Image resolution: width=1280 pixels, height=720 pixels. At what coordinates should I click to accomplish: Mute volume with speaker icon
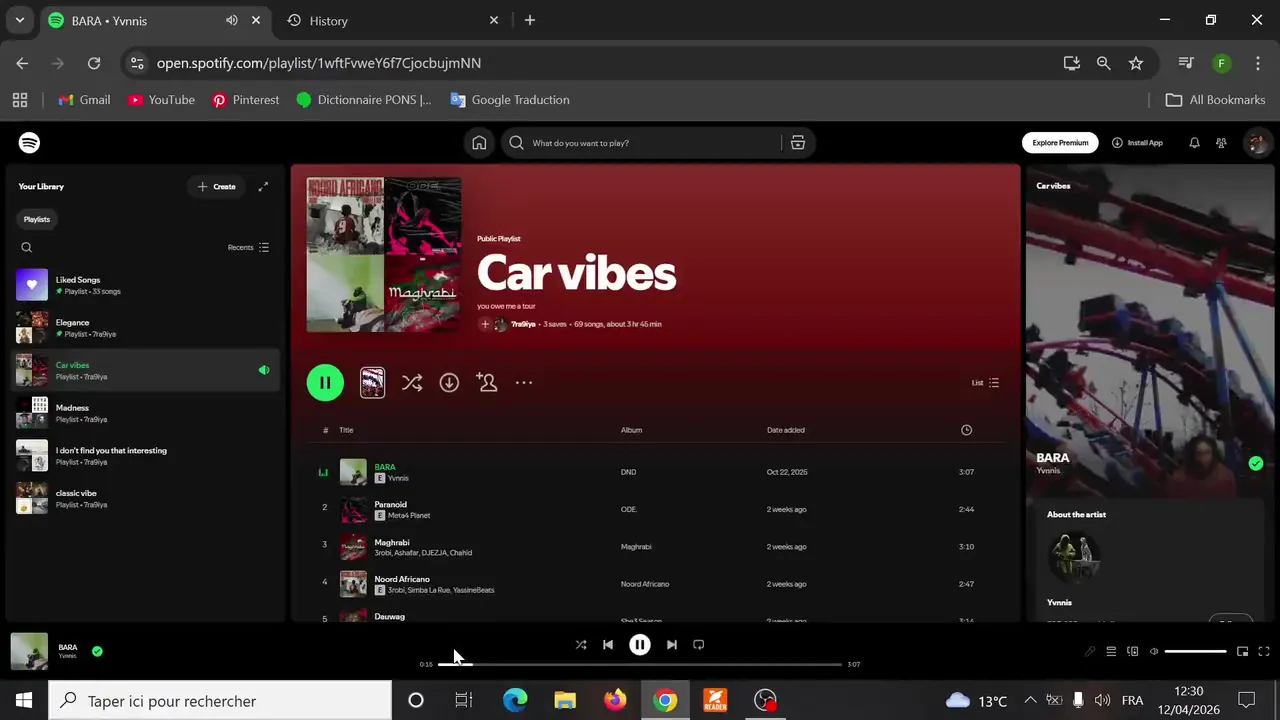tap(1154, 652)
